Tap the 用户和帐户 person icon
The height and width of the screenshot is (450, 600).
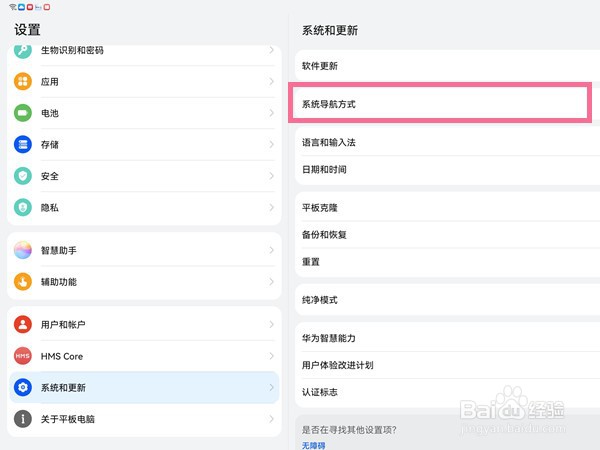click(x=23, y=325)
